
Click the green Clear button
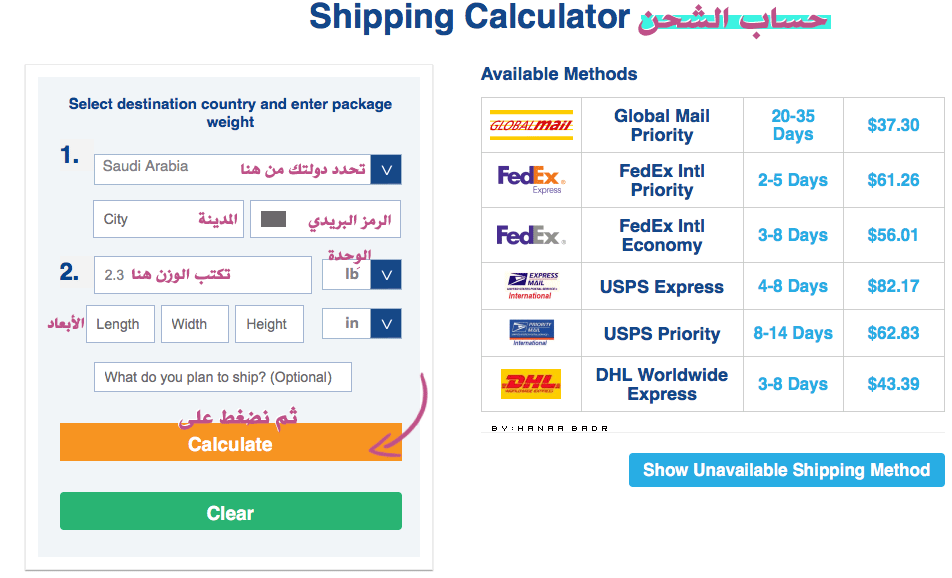coord(231,511)
